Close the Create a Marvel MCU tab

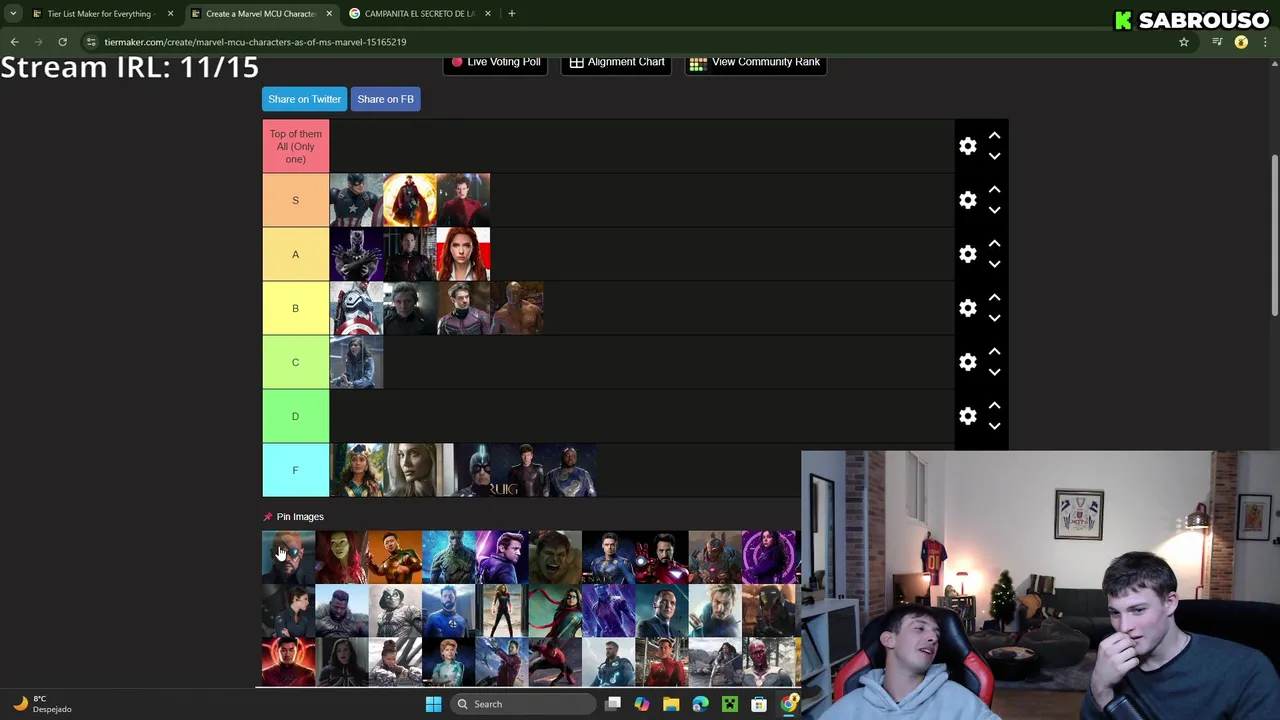point(329,14)
